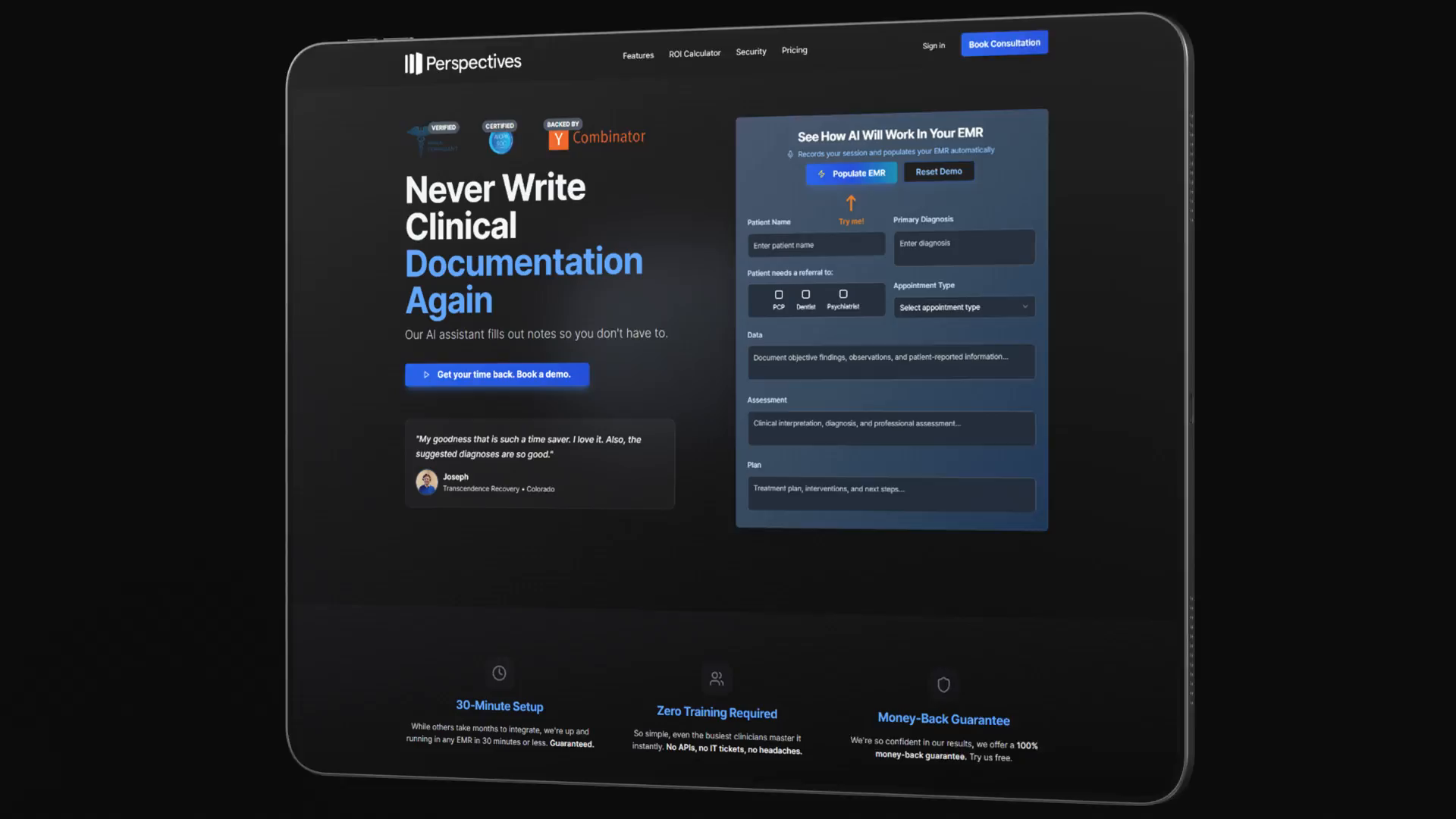Click the clock icon above 30-Minute Setup
This screenshot has width=1456, height=819.
499,673
